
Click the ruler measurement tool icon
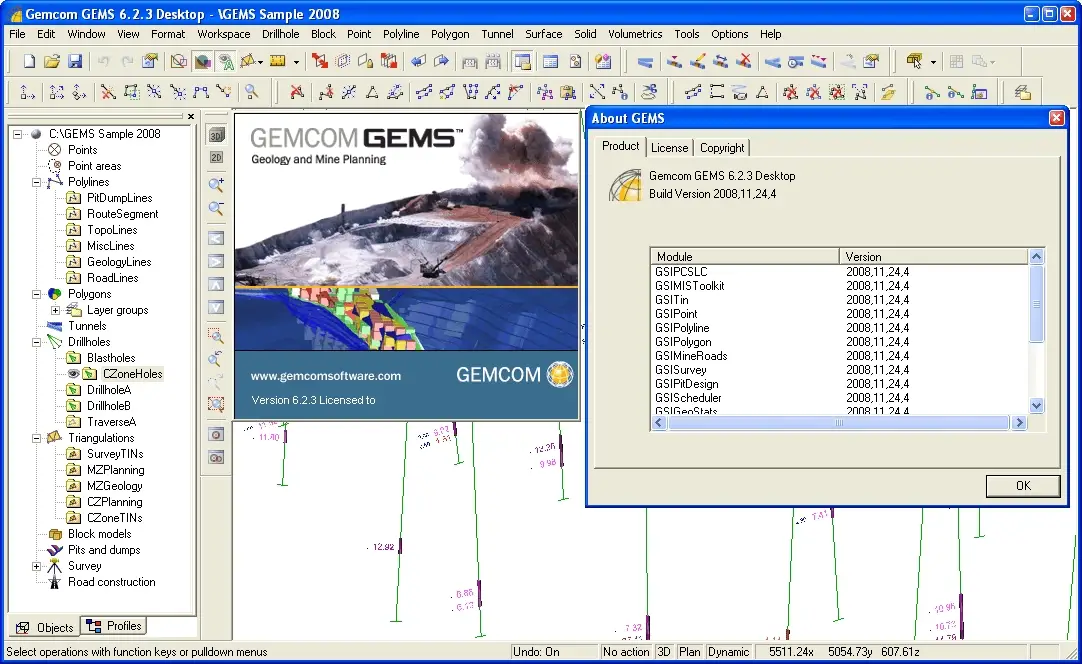(277, 62)
